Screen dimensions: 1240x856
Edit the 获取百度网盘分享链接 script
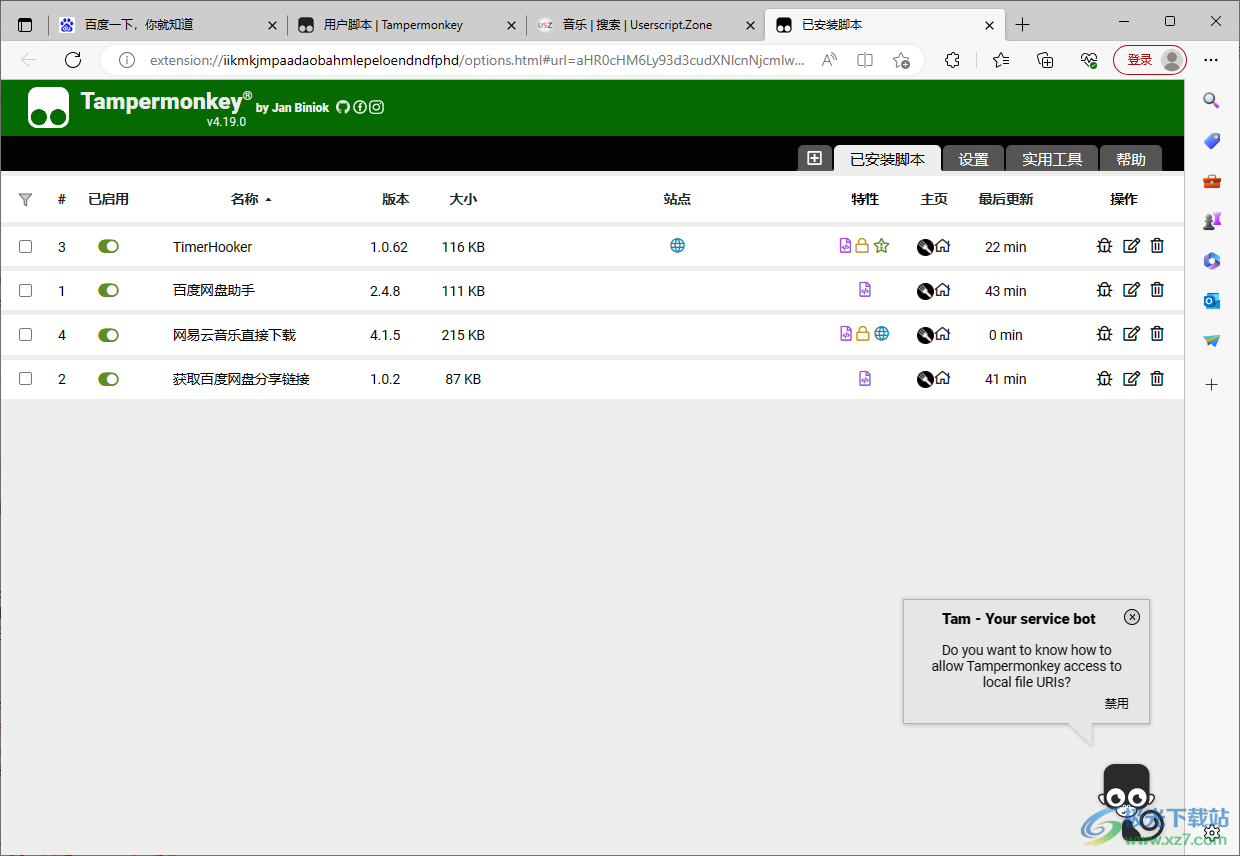point(1131,378)
